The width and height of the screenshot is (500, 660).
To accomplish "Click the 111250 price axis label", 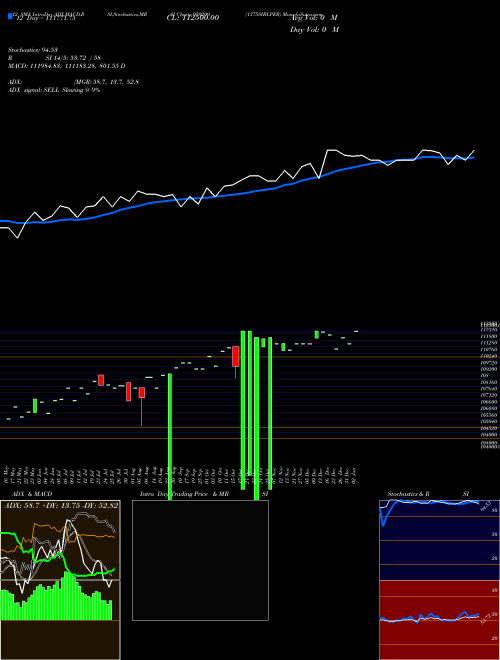I will tap(489, 343).
